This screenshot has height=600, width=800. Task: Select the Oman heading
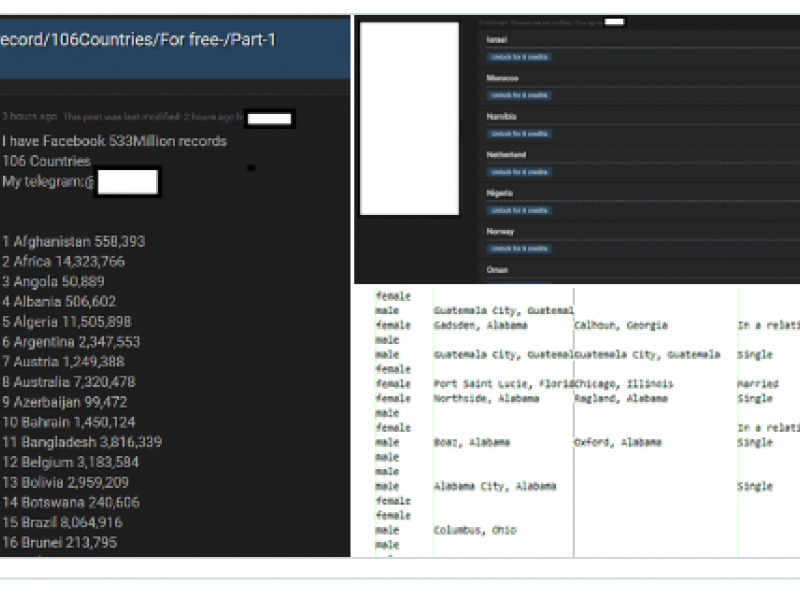click(497, 270)
